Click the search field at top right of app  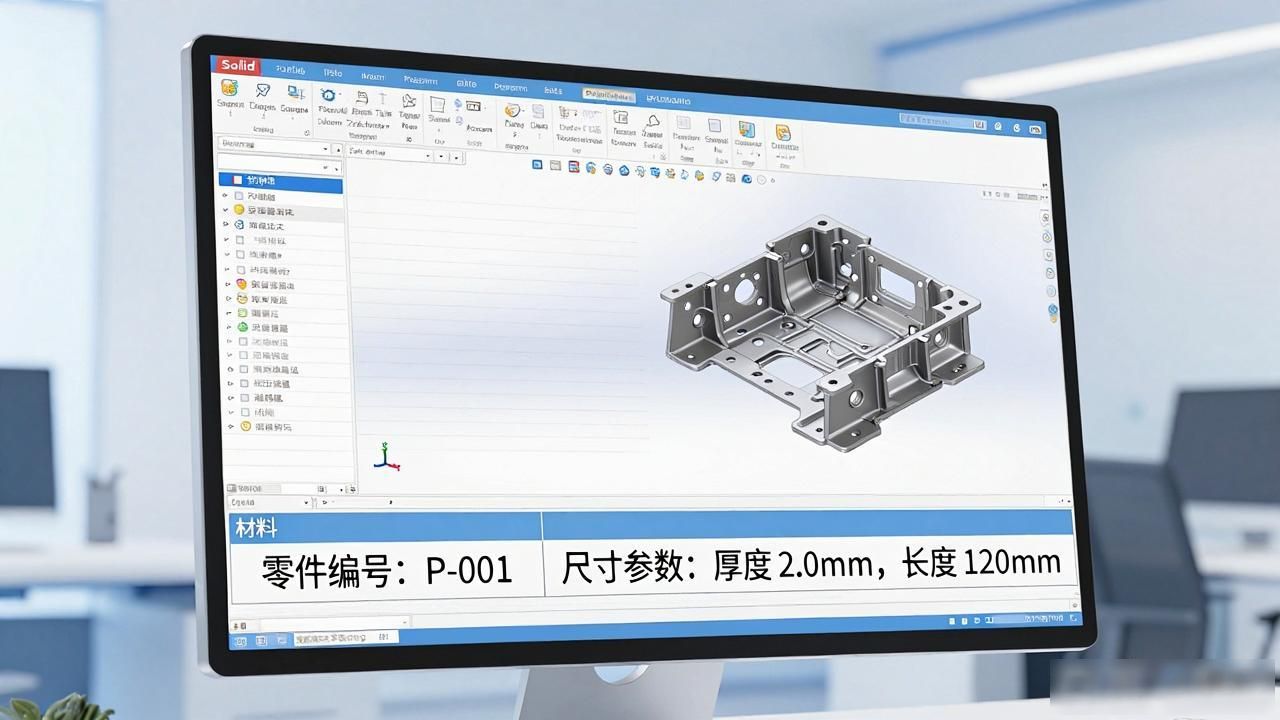click(942, 121)
